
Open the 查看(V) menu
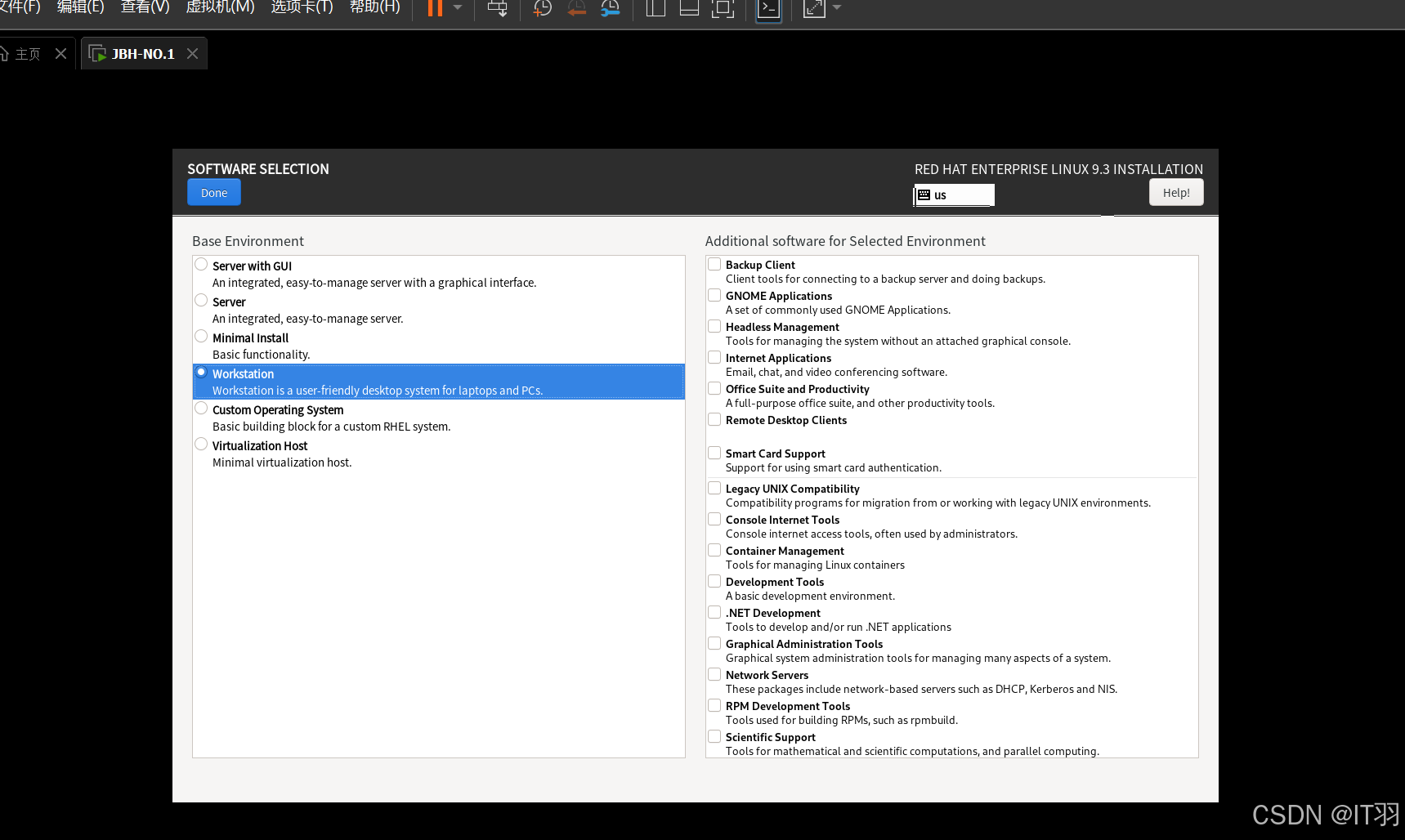click(x=145, y=7)
